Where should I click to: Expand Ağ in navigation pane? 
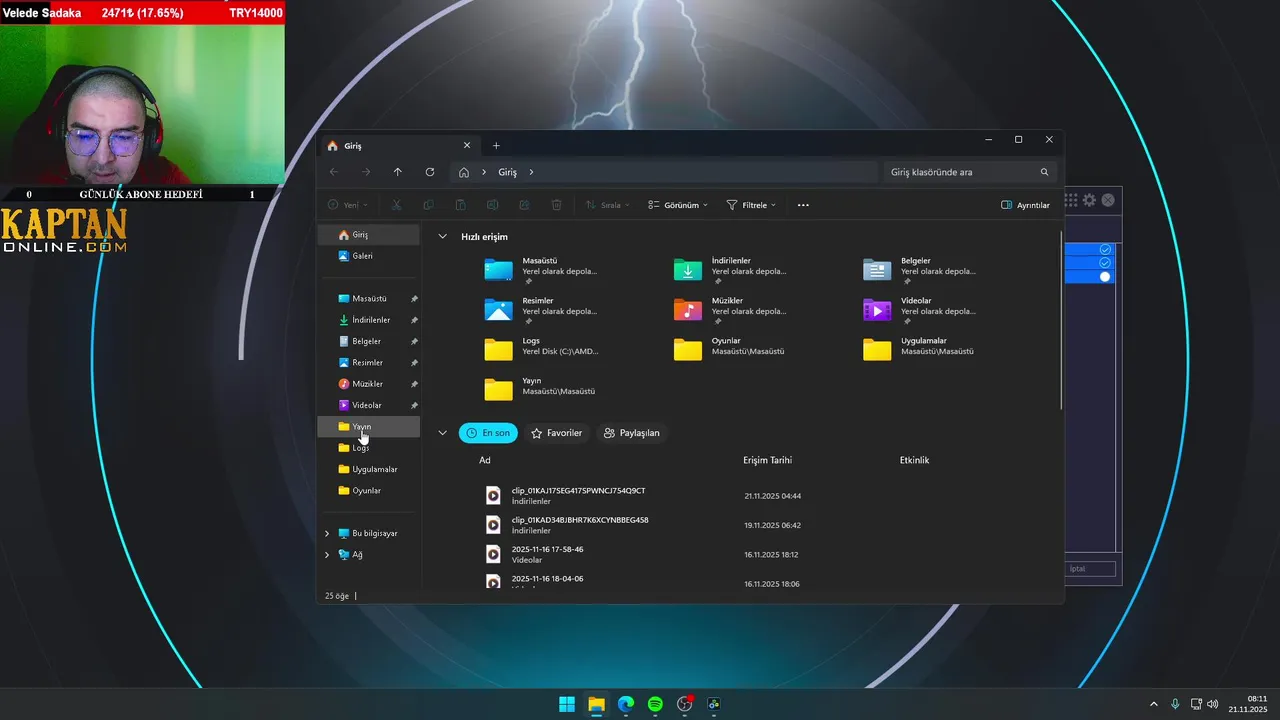click(327, 555)
